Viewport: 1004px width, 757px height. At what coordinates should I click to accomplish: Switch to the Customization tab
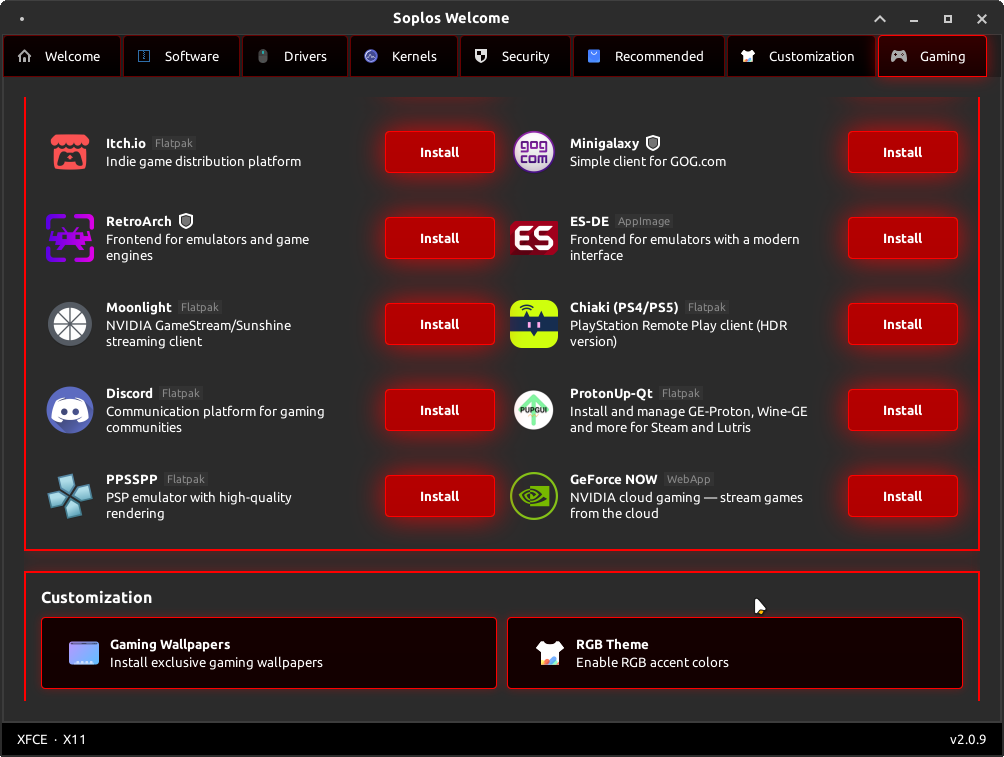coord(801,56)
